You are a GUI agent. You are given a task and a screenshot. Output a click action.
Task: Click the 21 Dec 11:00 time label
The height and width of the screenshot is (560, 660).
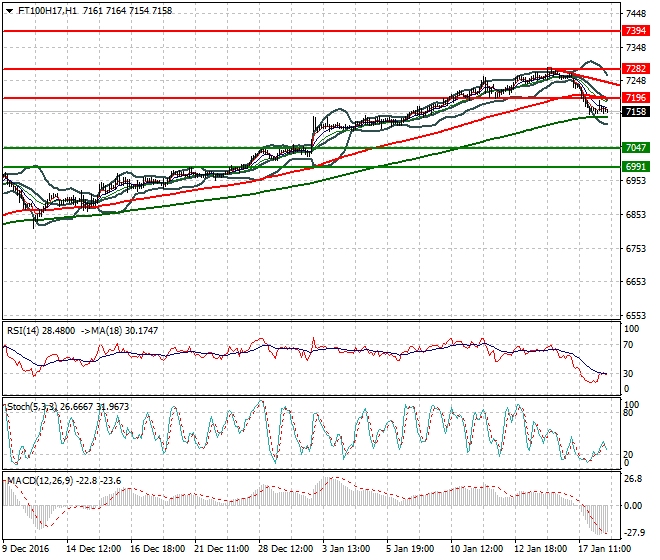(x=221, y=549)
